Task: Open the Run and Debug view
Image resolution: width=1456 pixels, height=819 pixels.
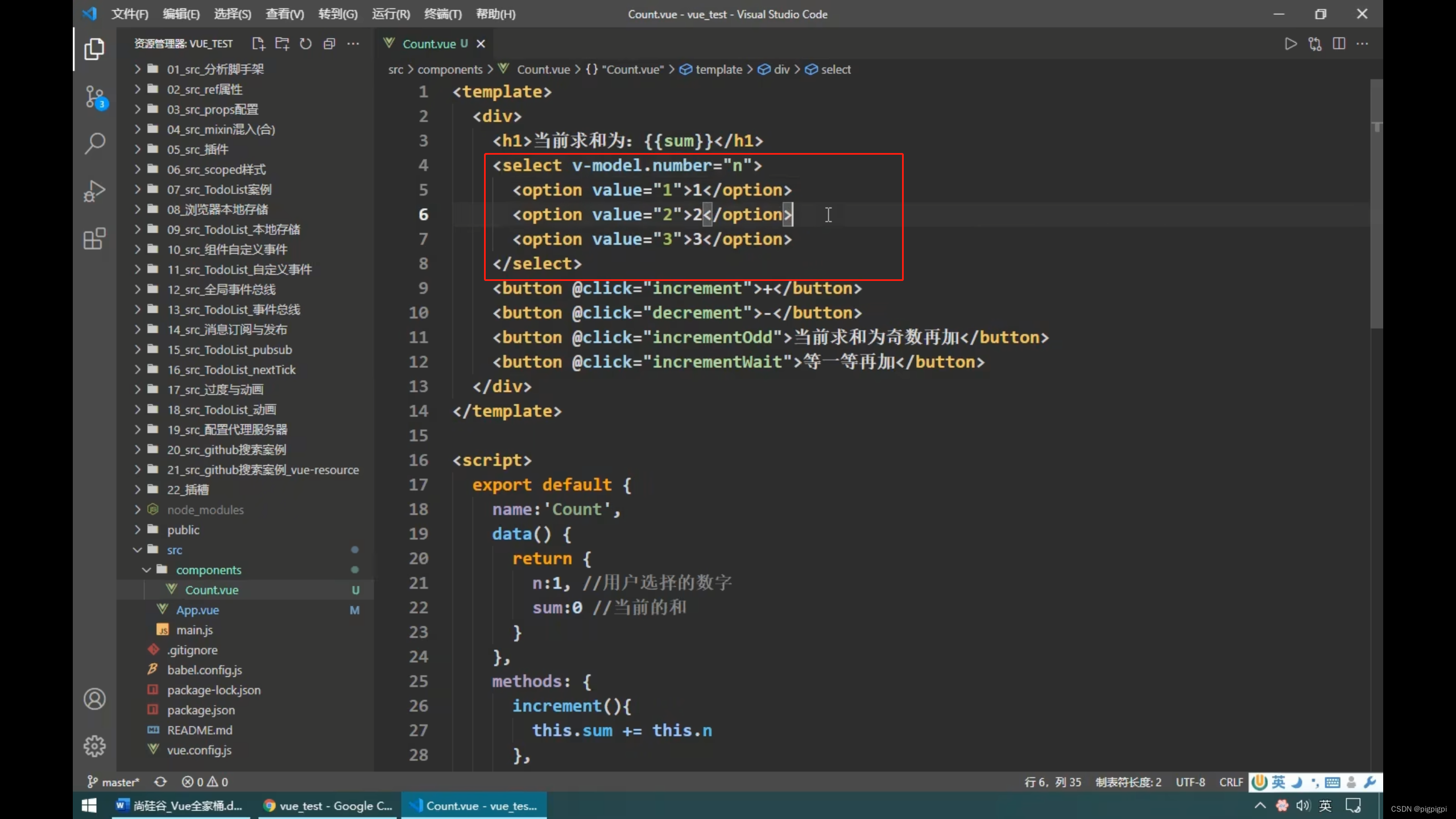Action: coord(94,191)
